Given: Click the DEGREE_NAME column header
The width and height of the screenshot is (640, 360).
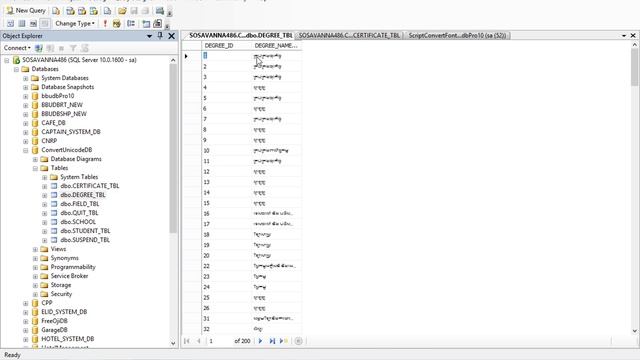Looking at the screenshot, I should pos(276,46).
